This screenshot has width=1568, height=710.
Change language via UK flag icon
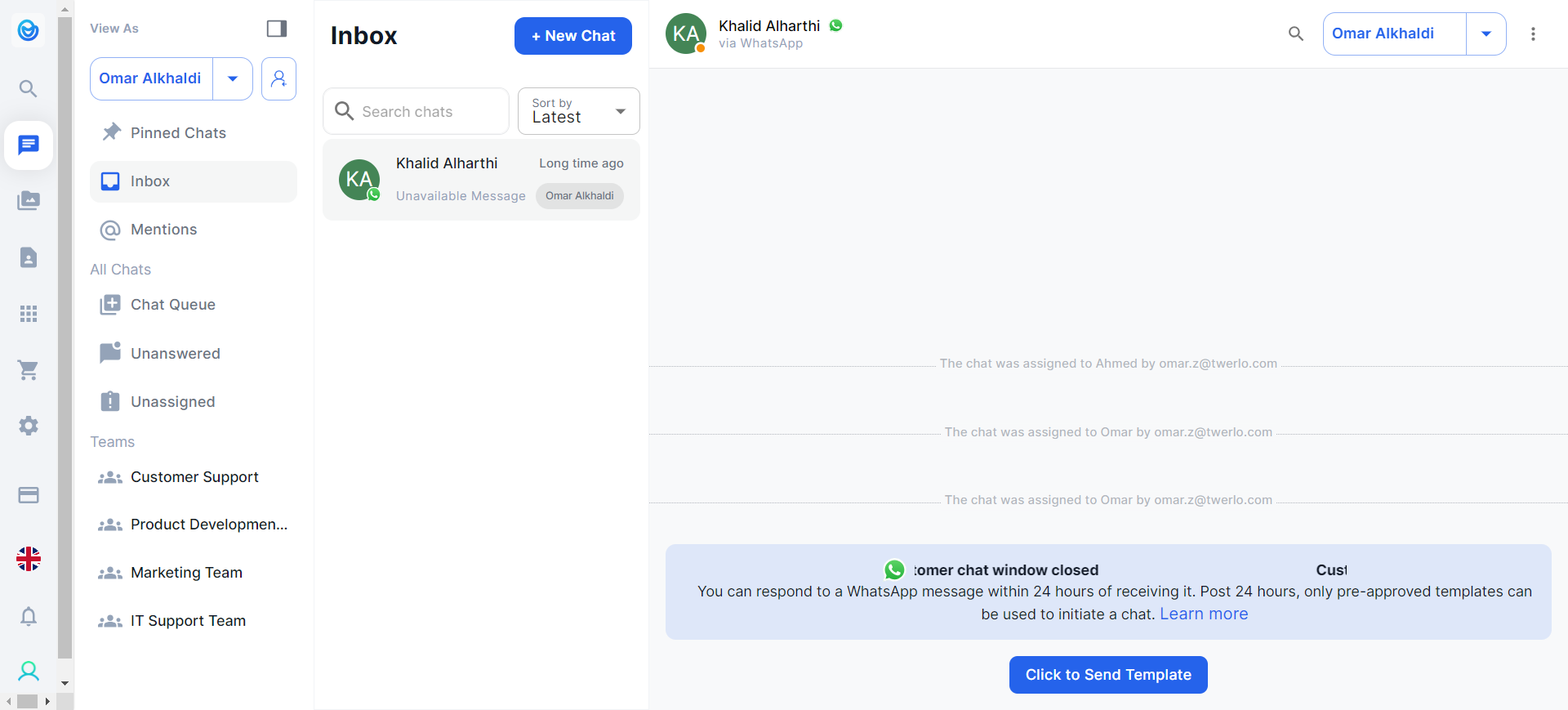pyautogui.click(x=29, y=559)
